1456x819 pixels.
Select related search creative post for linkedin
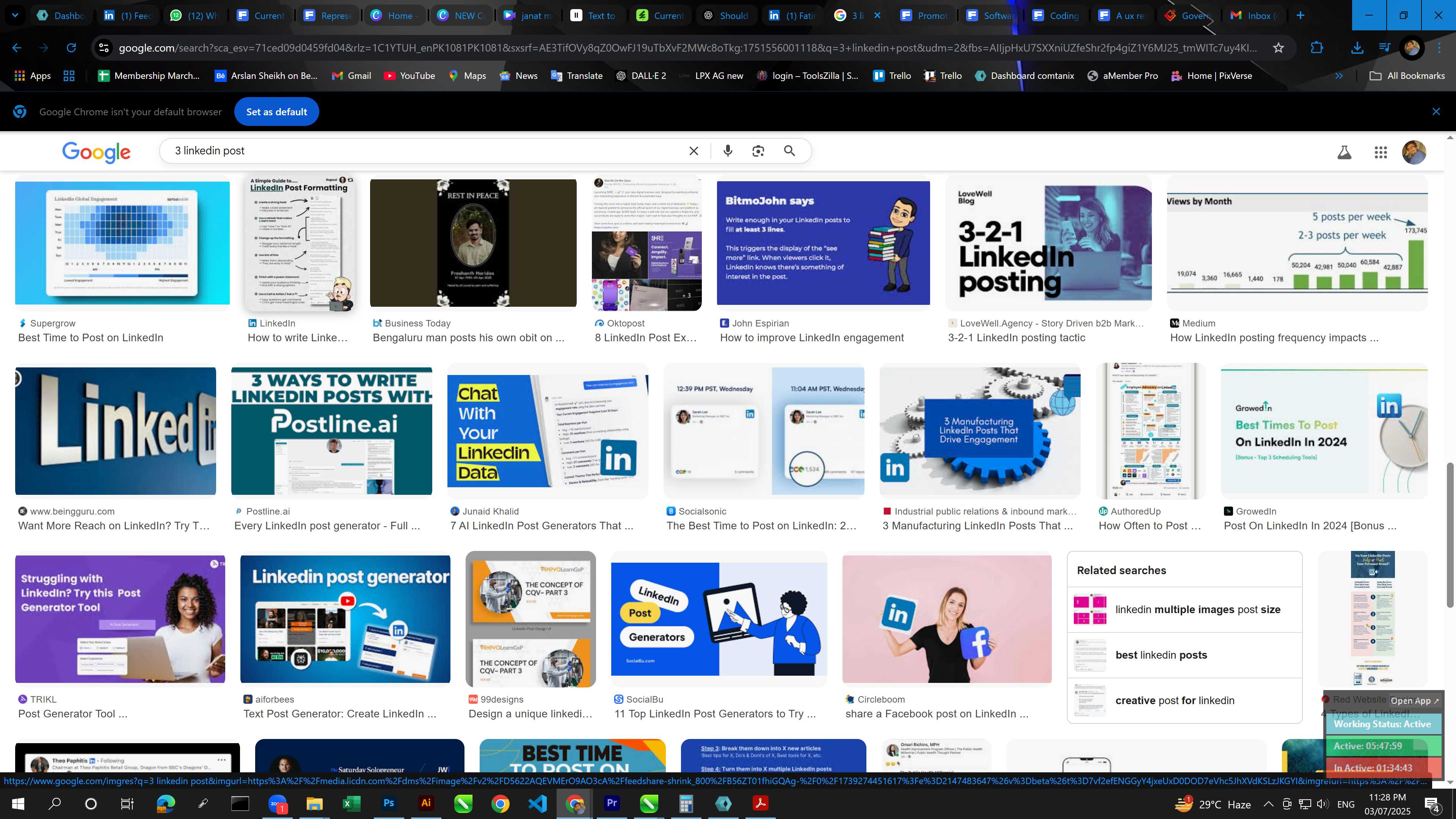point(1184,700)
